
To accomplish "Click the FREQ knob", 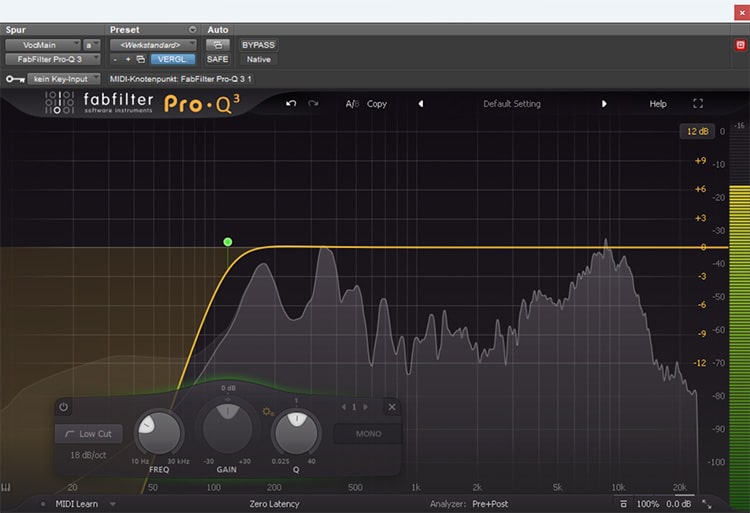I will (159, 433).
